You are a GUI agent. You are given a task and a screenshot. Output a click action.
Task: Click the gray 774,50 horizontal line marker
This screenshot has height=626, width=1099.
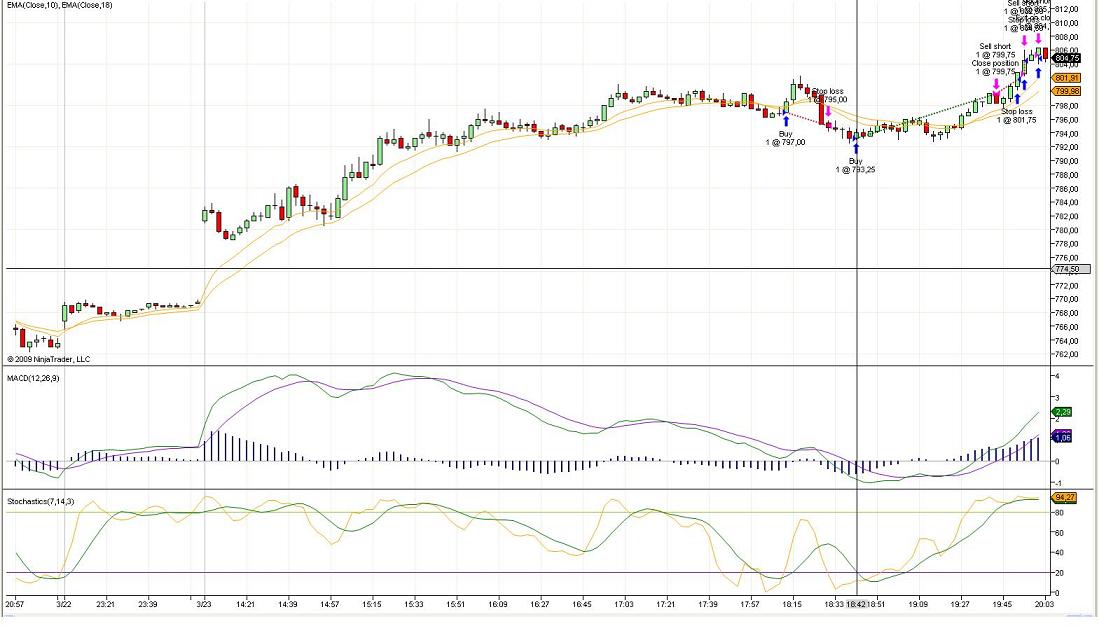pos(1071,269)
